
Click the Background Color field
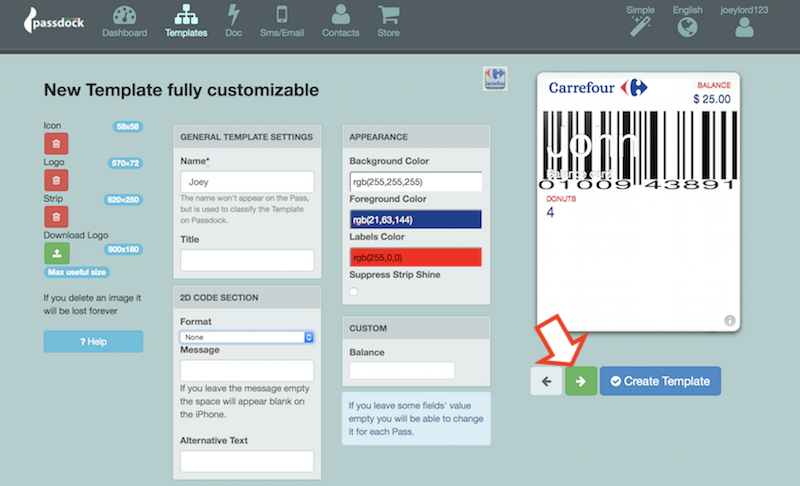coord(415,182)
